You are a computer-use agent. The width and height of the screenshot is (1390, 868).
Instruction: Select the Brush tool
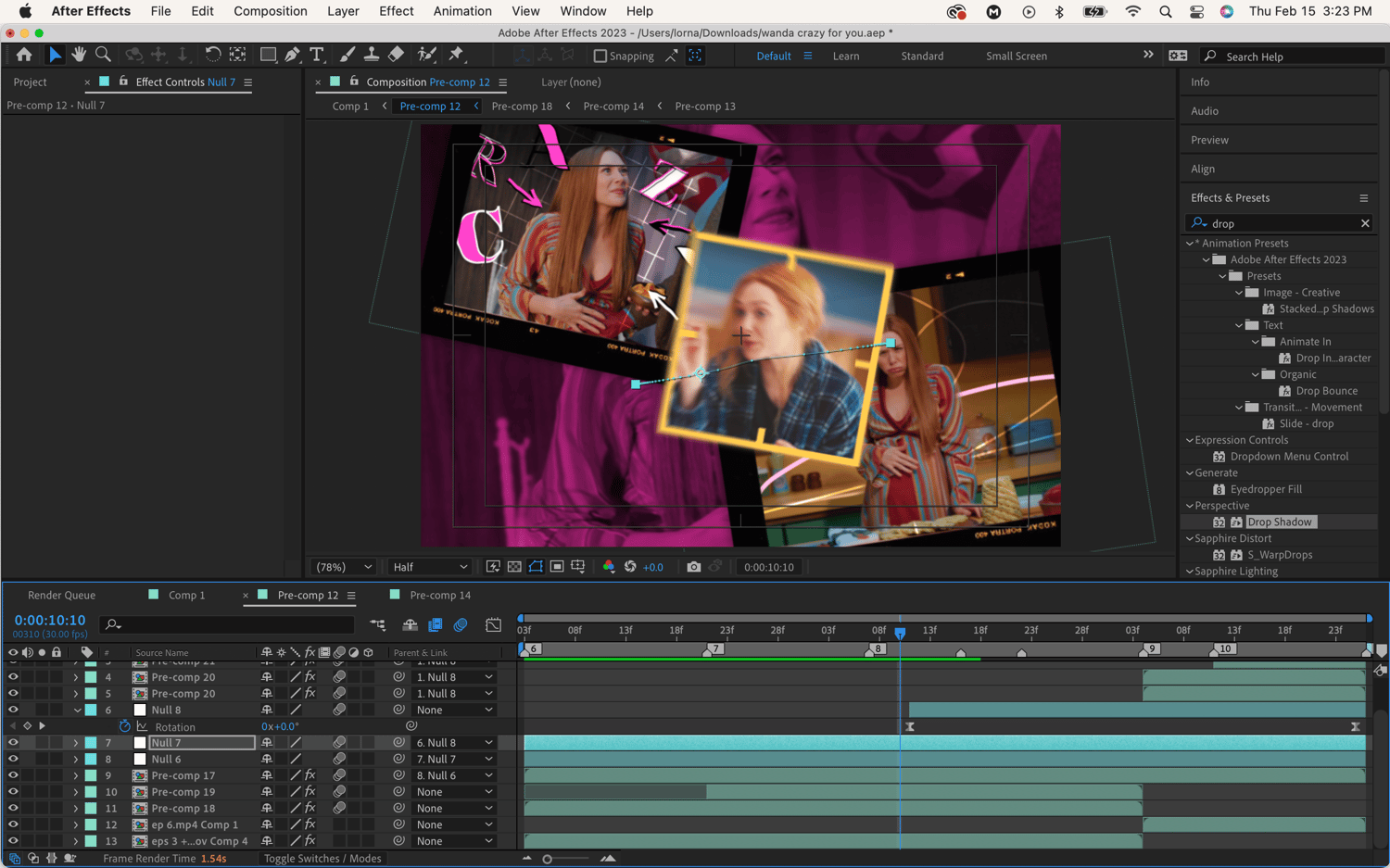347,56
